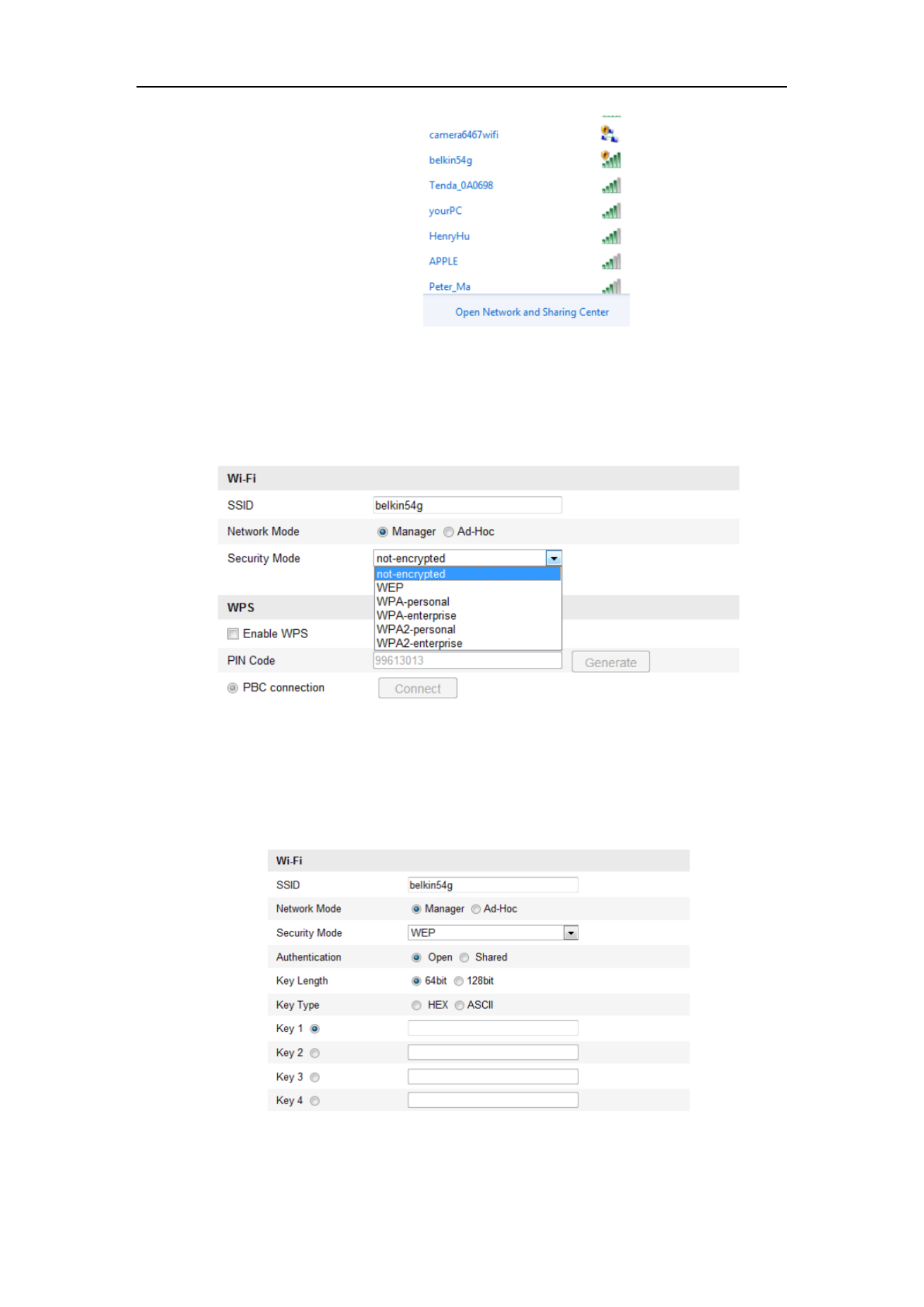924x1307 pixels.
Task: Click belkin54g signal strength icon
Action: [611, 159]
